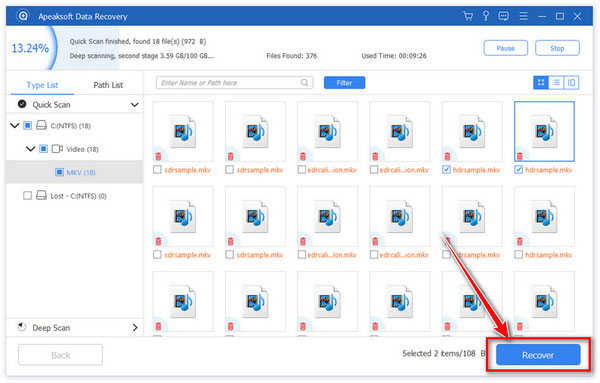The height and width of the screenshot is (383, 600).
Task: Toggle the Video (18) checkbox
Action: pos(43,149)
